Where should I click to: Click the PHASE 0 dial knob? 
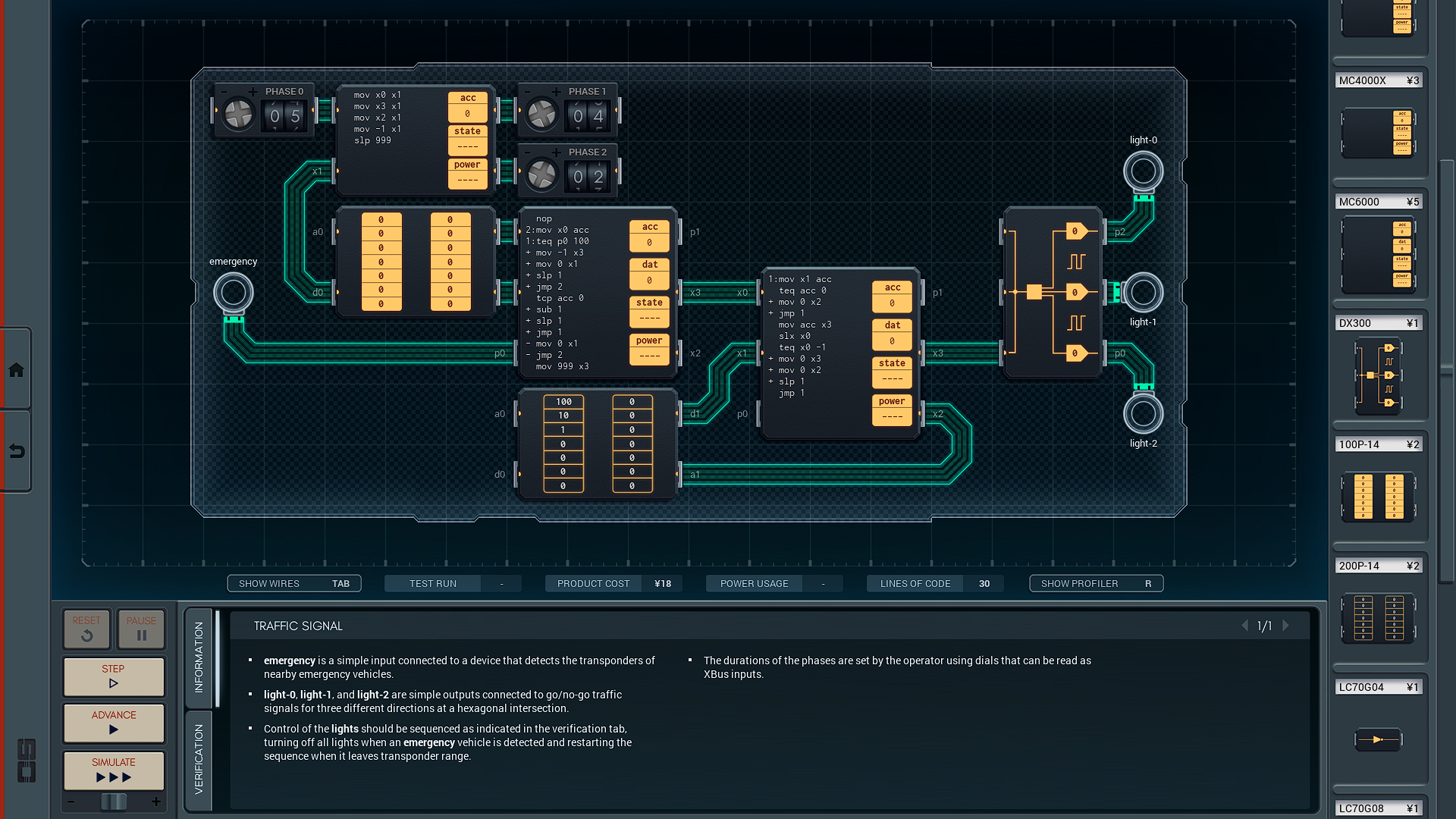[x=238, y=115]
